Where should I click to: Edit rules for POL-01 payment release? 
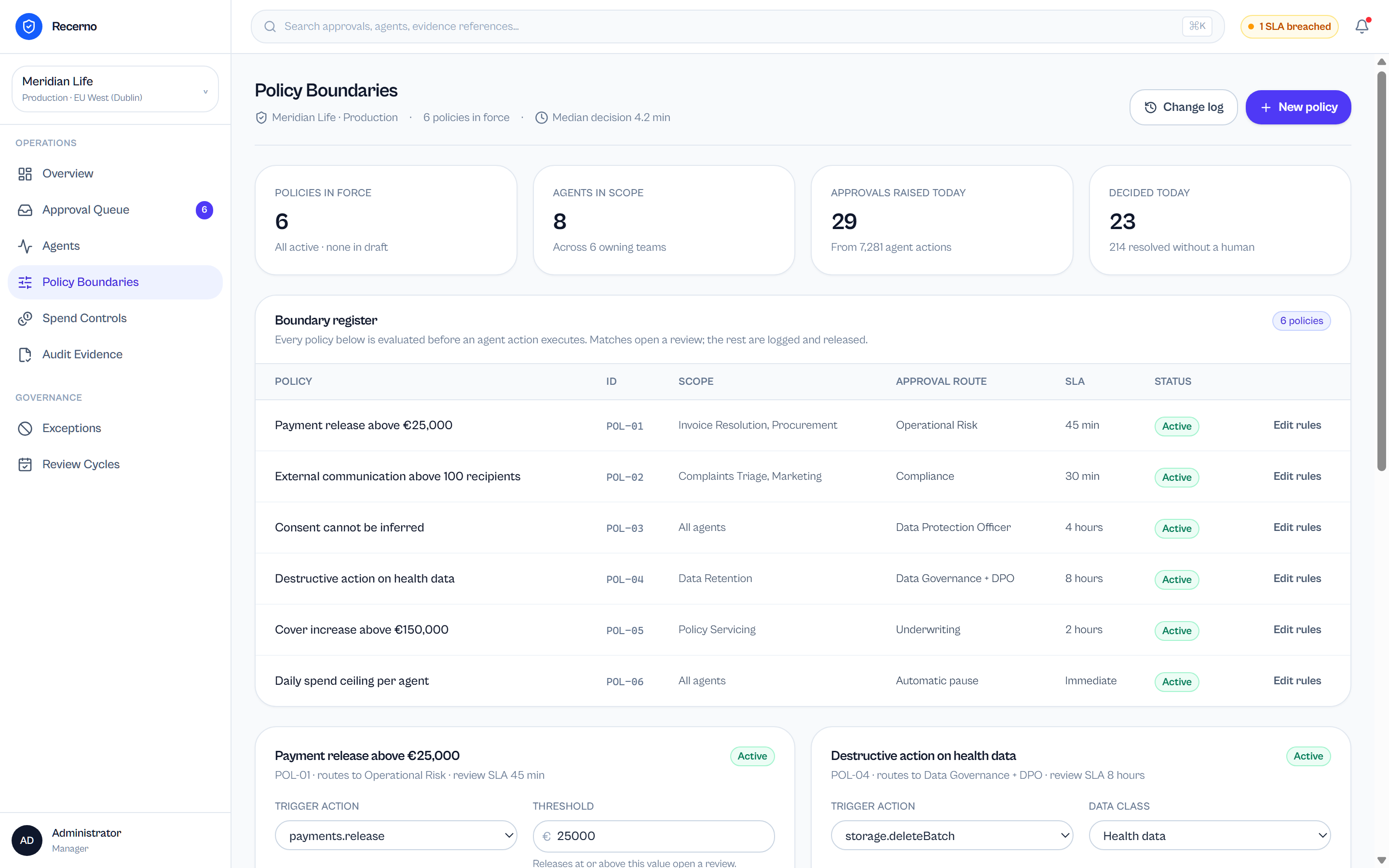click(1296, 425)
